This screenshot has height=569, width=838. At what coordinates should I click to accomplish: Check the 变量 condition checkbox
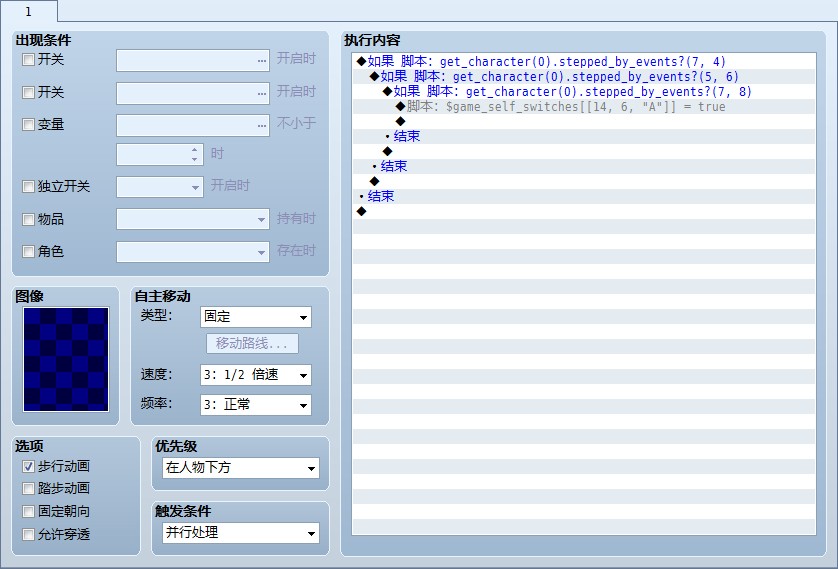28,124
